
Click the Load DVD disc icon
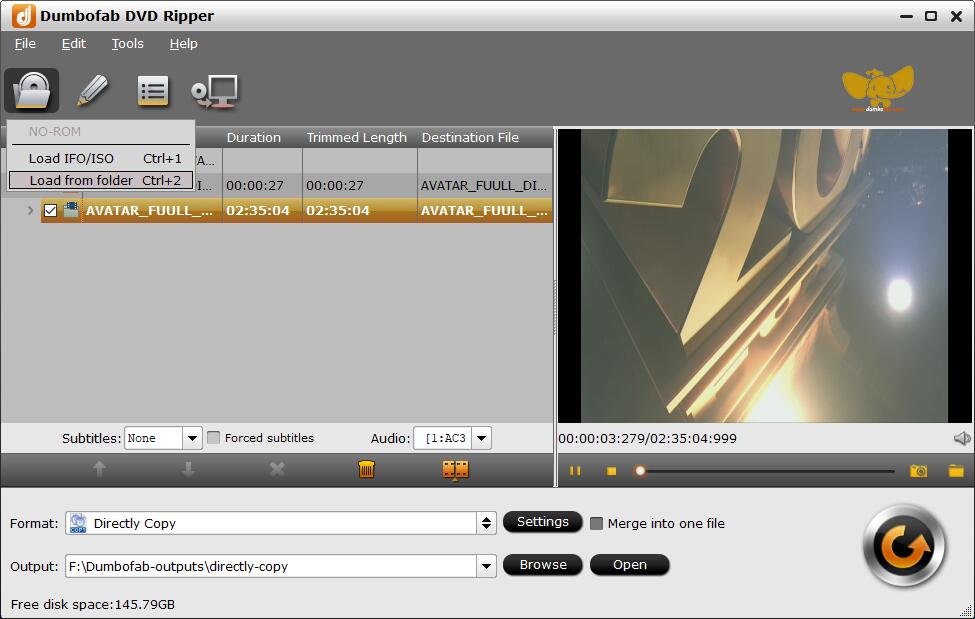click(32, 91)
